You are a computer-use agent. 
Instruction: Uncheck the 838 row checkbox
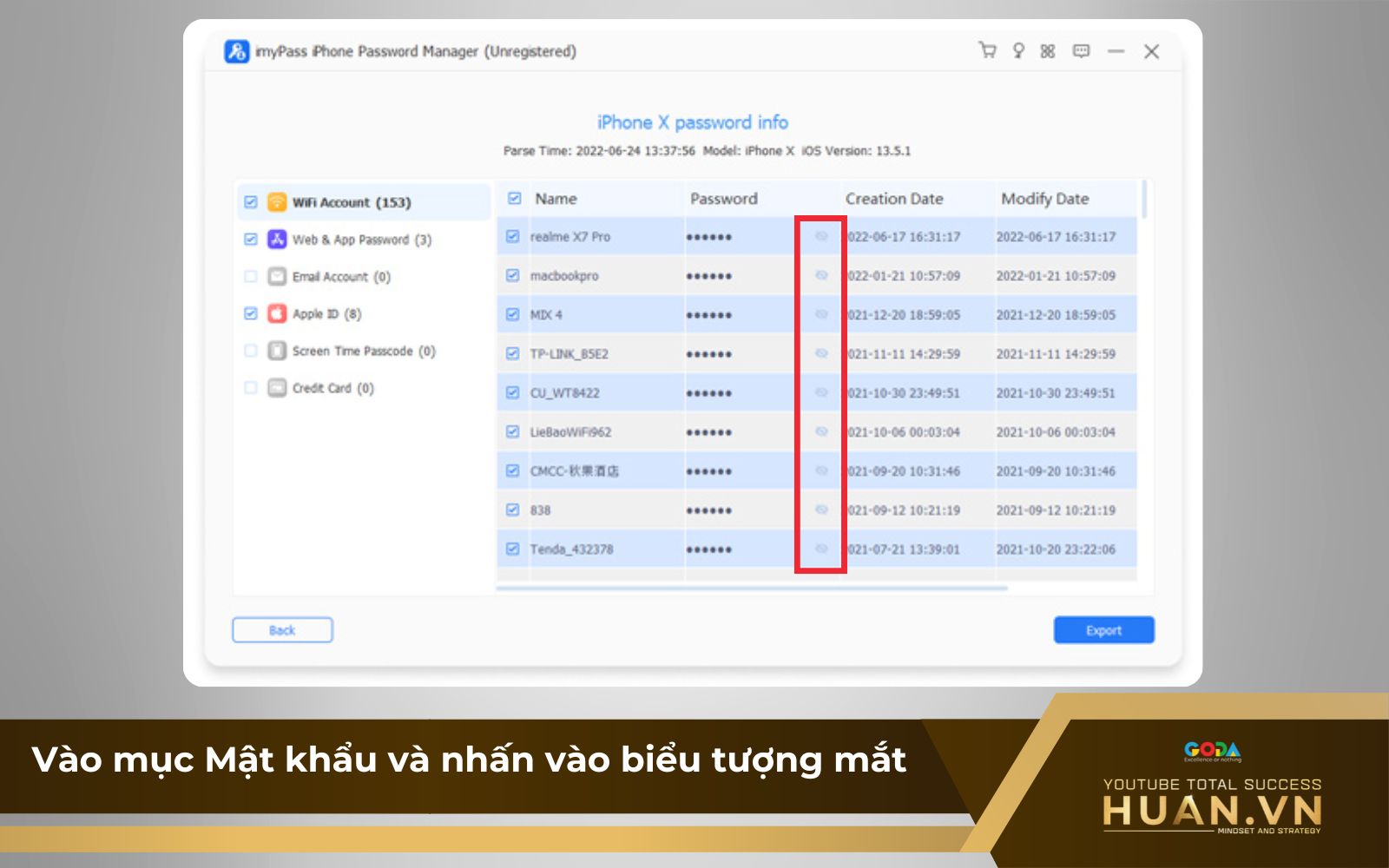point(512,510)
